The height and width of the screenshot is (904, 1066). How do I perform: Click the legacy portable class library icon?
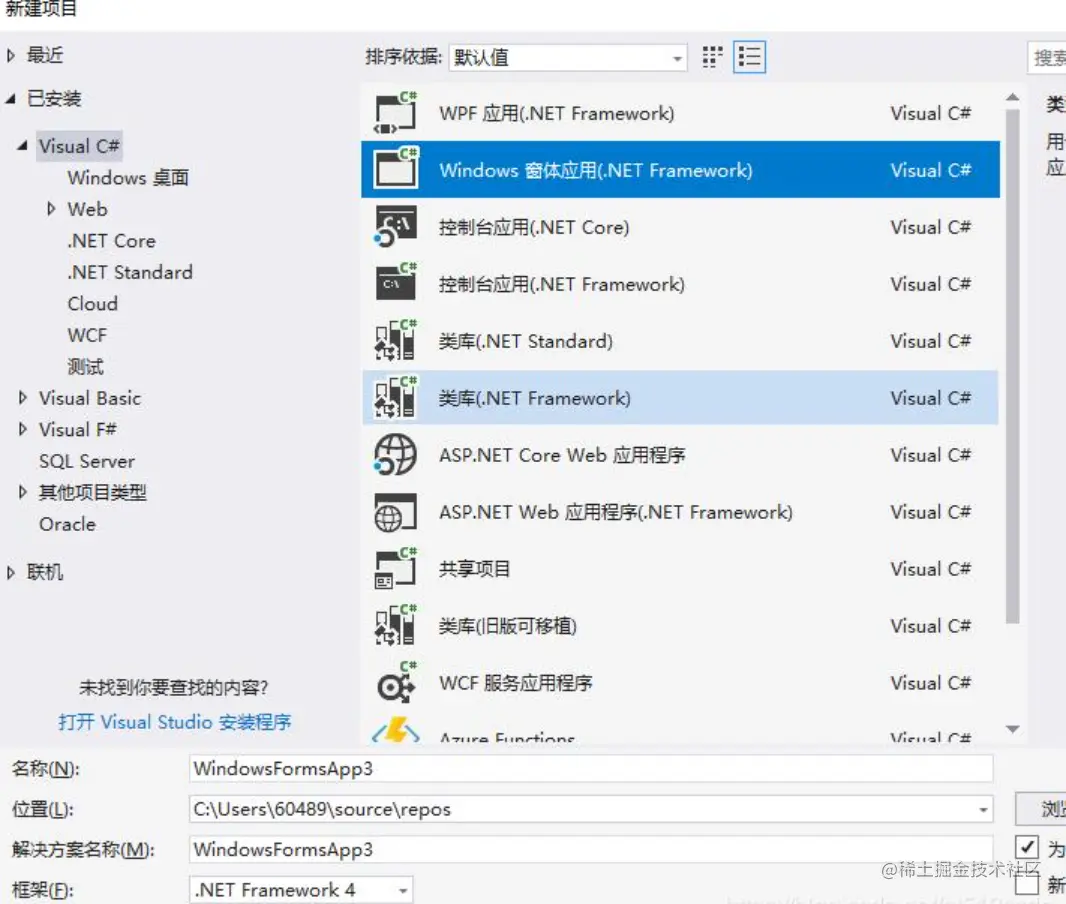[396, 626]
